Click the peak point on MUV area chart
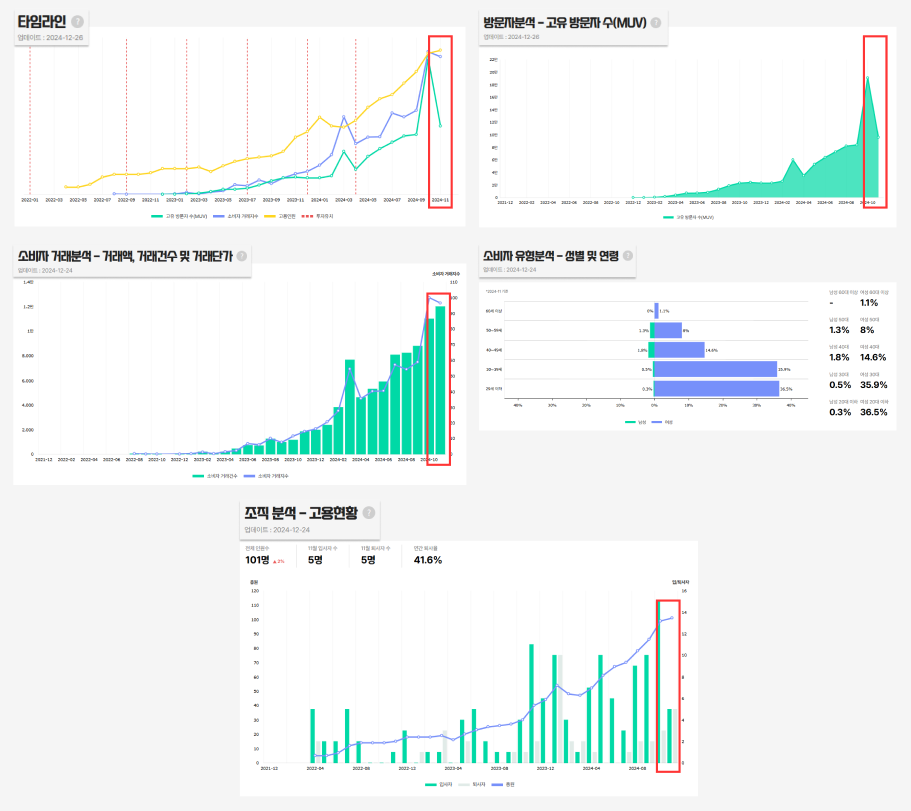 pyautogui.click(x=867, y=77)
